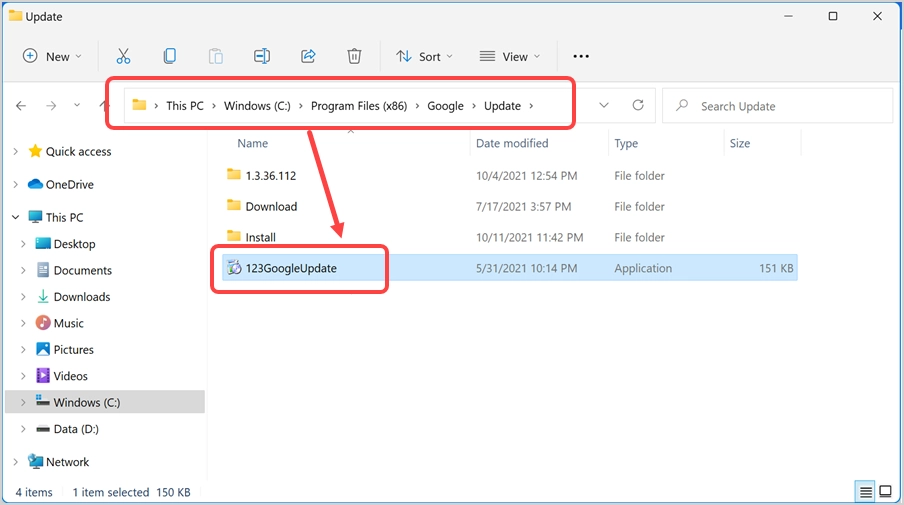The image size is (904, 505).
Task: Select Documents in navigation pane
Action: click(x=82, y=270)
